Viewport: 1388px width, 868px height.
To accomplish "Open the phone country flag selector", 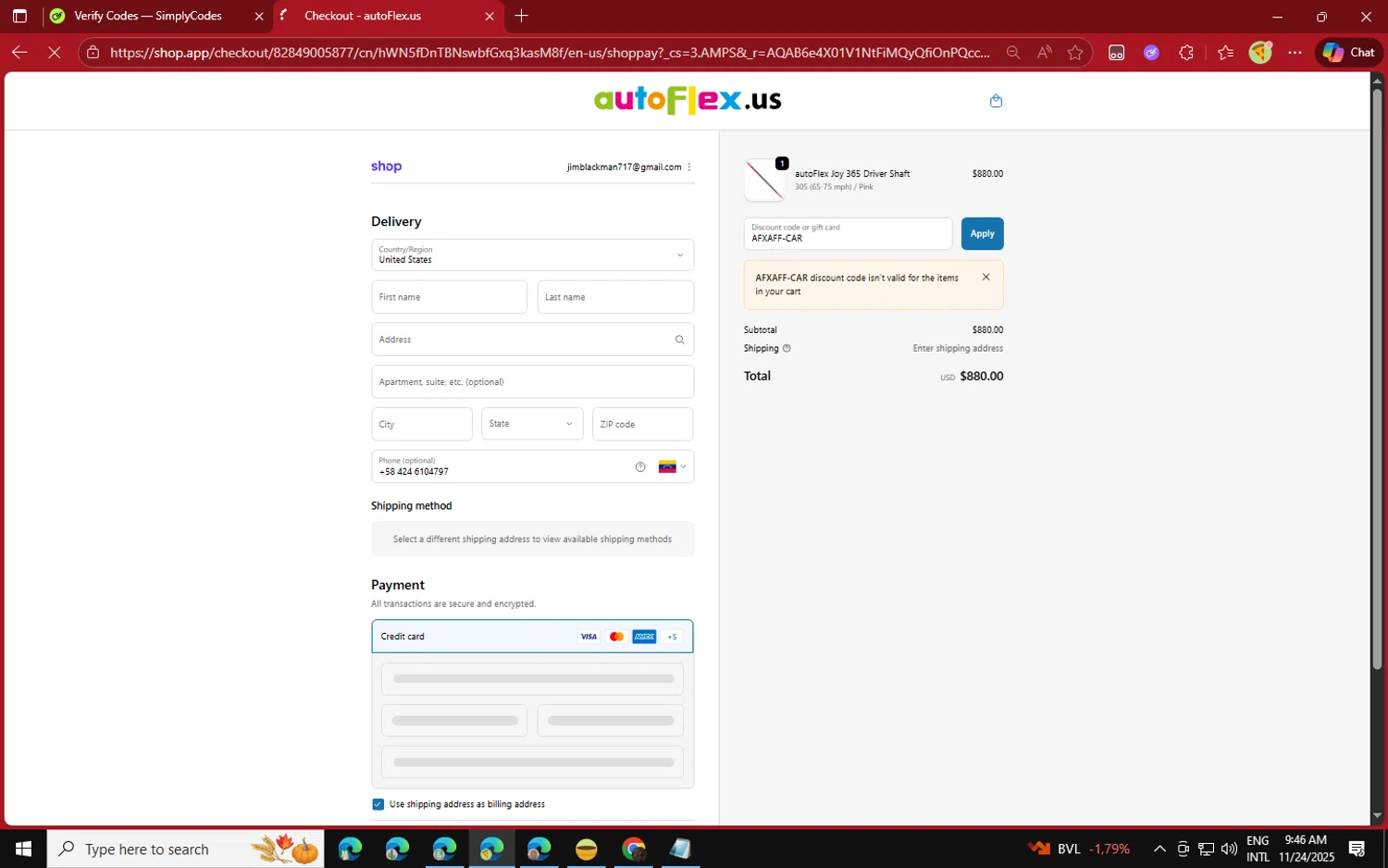I will [673, 466].
